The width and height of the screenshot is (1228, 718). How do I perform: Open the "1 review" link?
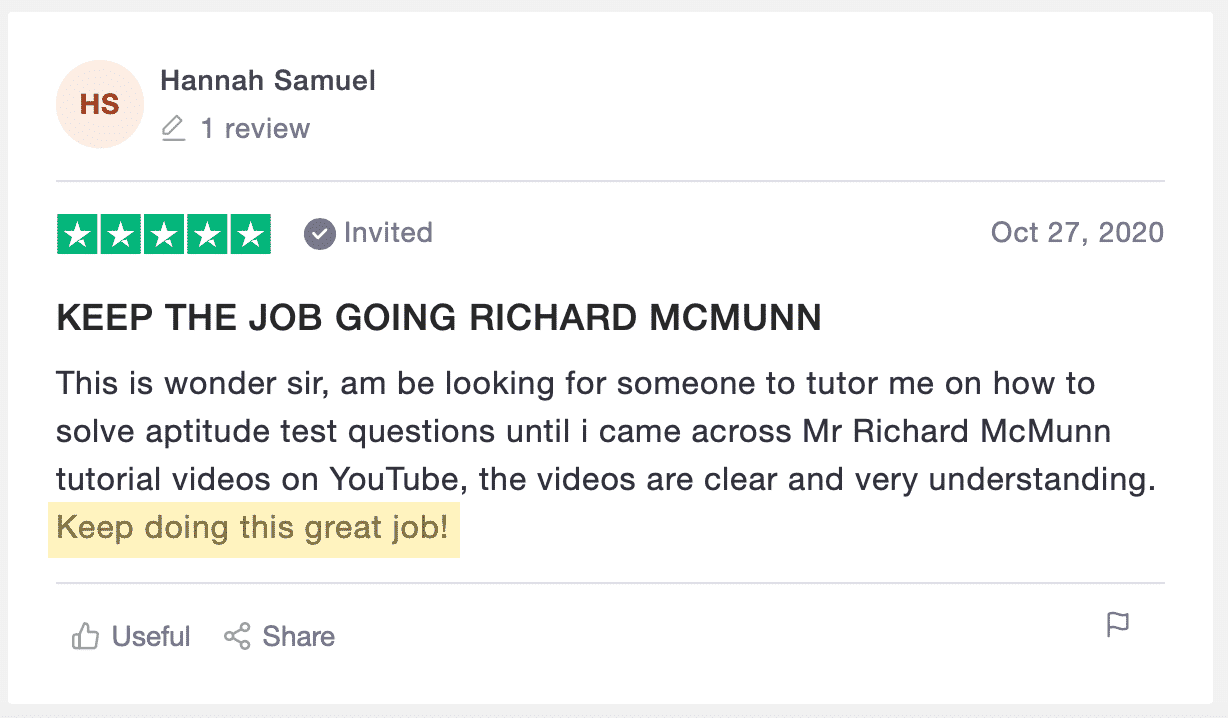255,128
